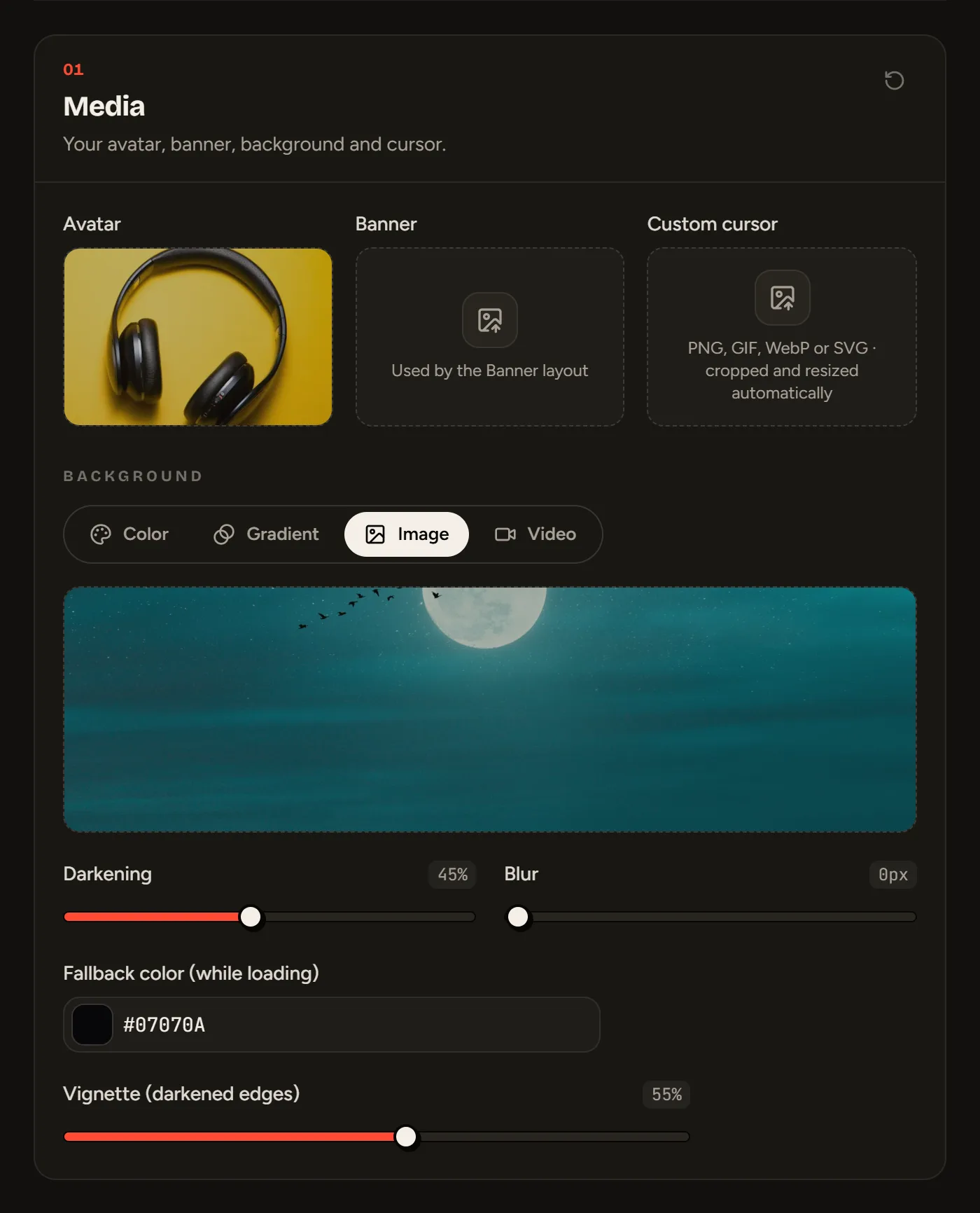Click the #07070A hex color field
The width and height of the screenshot is (980, 1213).
pos(332,1025)
